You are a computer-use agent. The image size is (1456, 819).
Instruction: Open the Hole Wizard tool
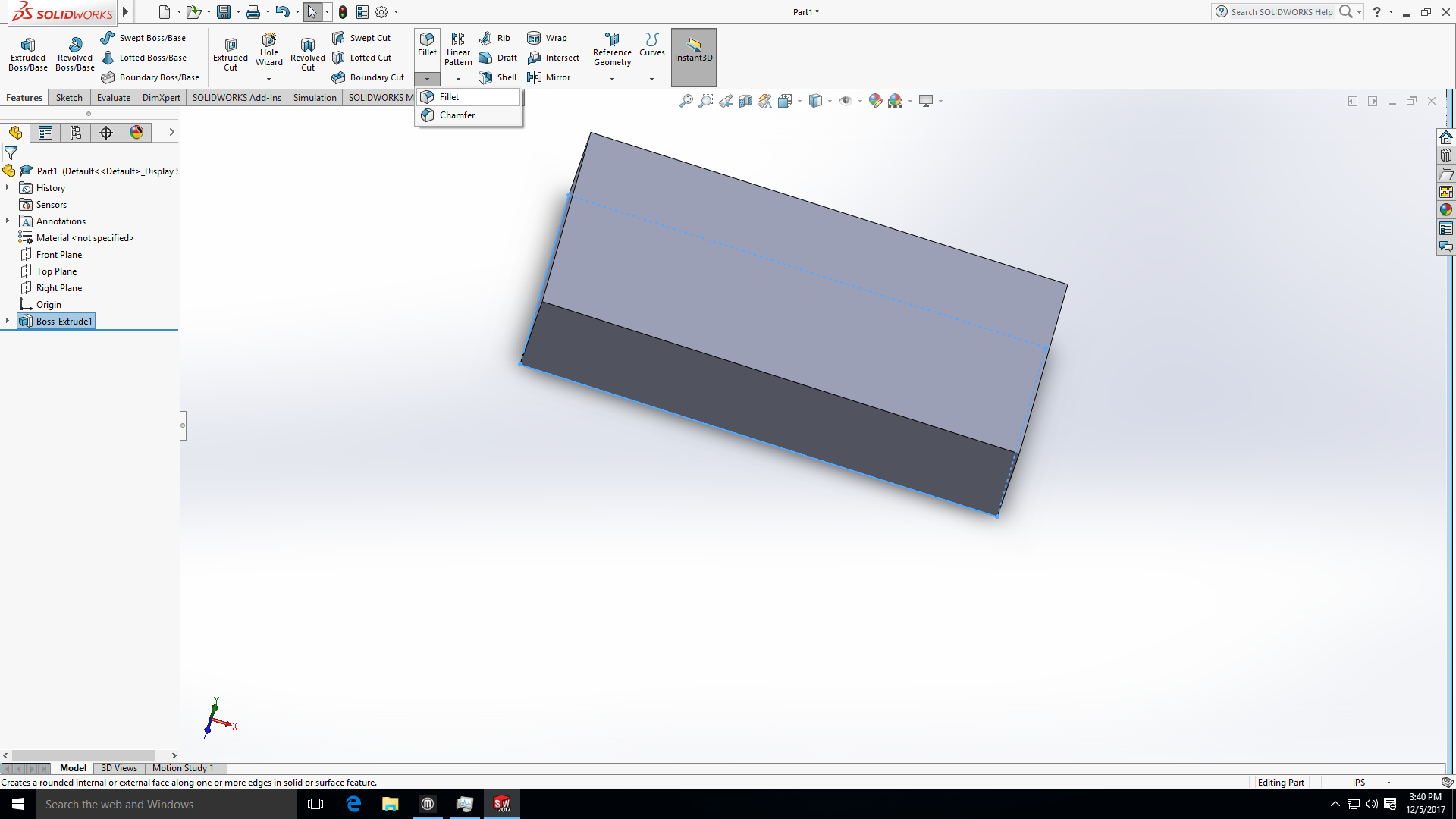pos(268,52)
